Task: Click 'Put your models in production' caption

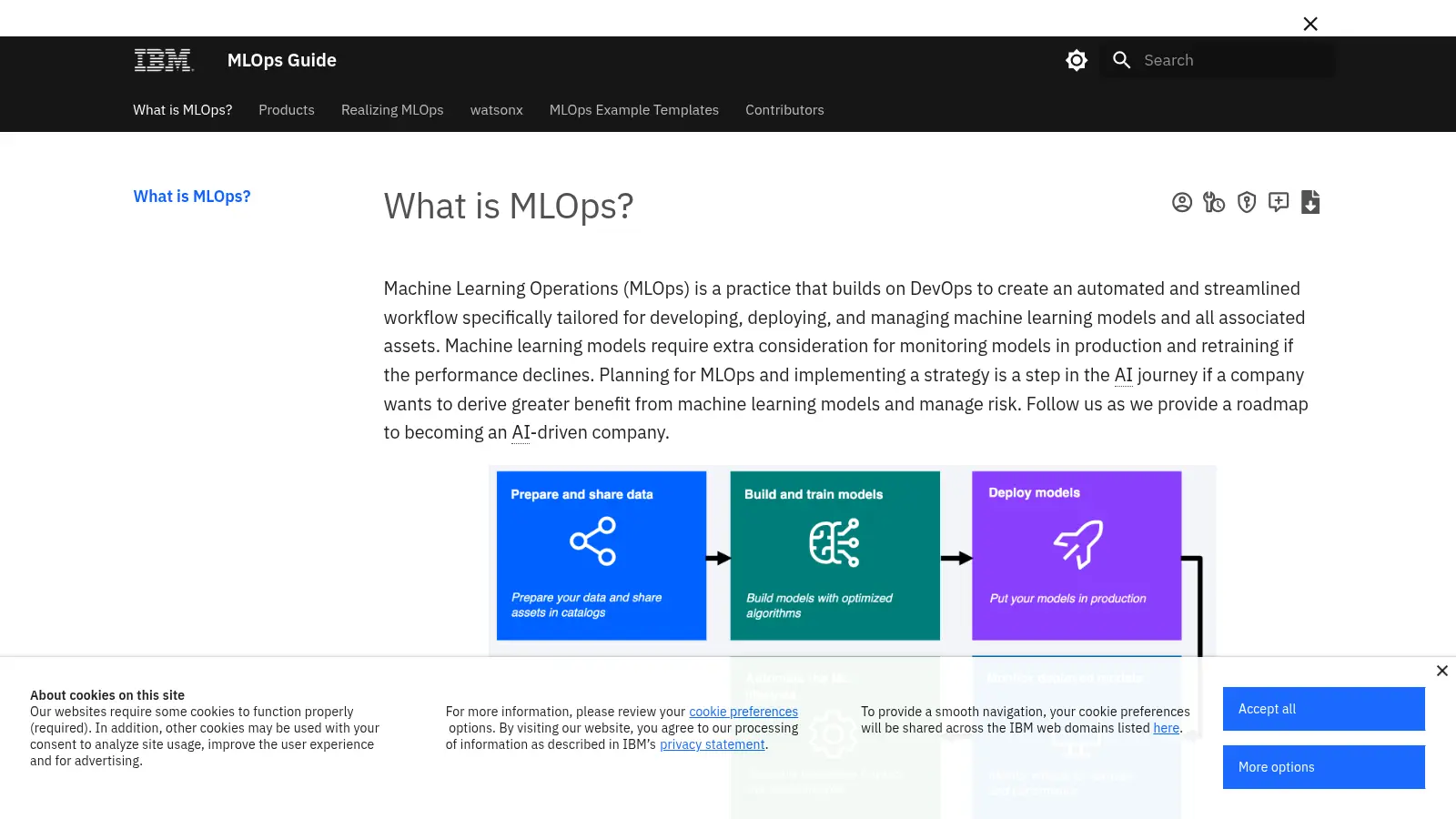Action: (1068, 599)
